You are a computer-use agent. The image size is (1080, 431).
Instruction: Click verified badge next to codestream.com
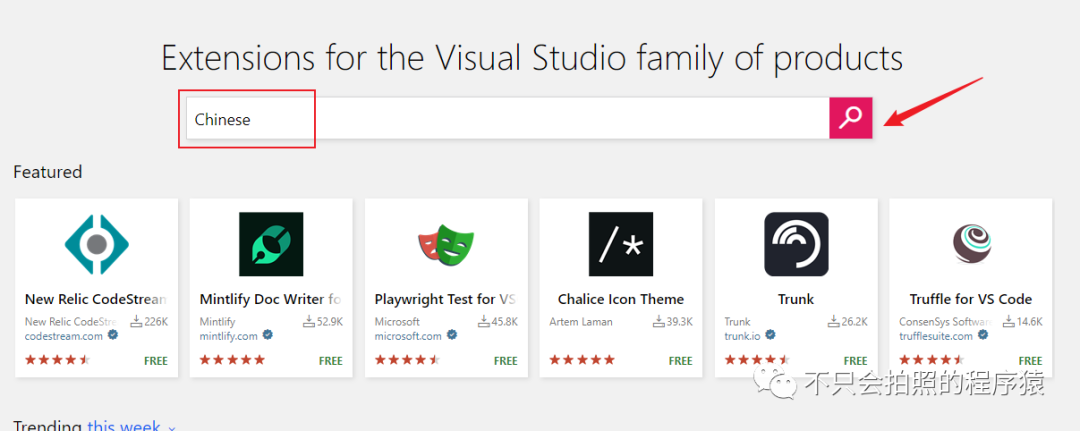[x=113, y=335]
